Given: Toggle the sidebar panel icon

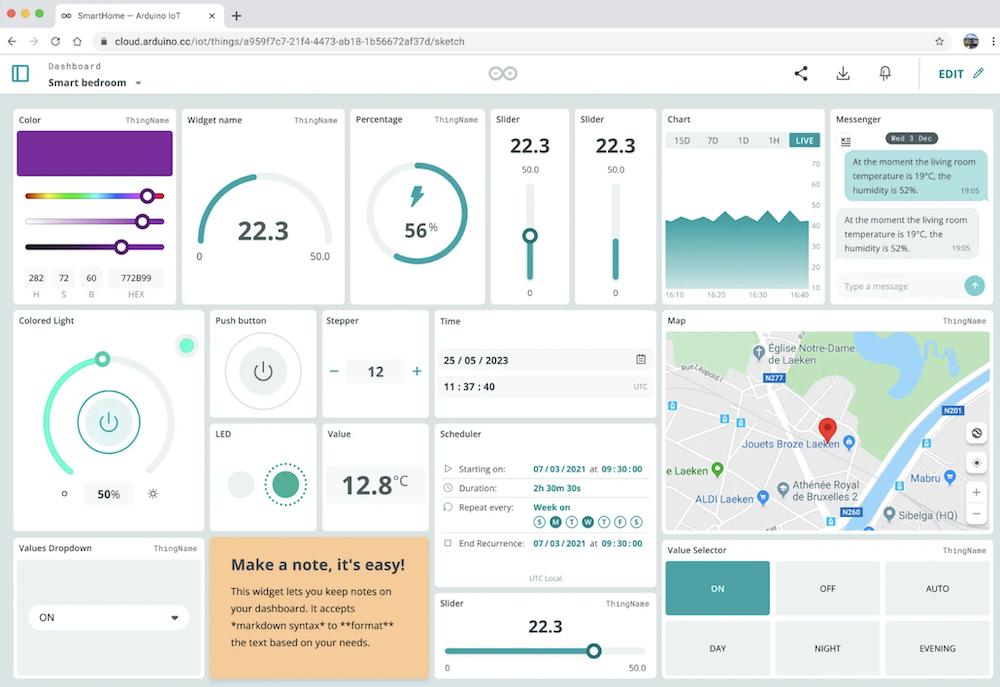Looking at the screenshot, I should pos(20,73).
